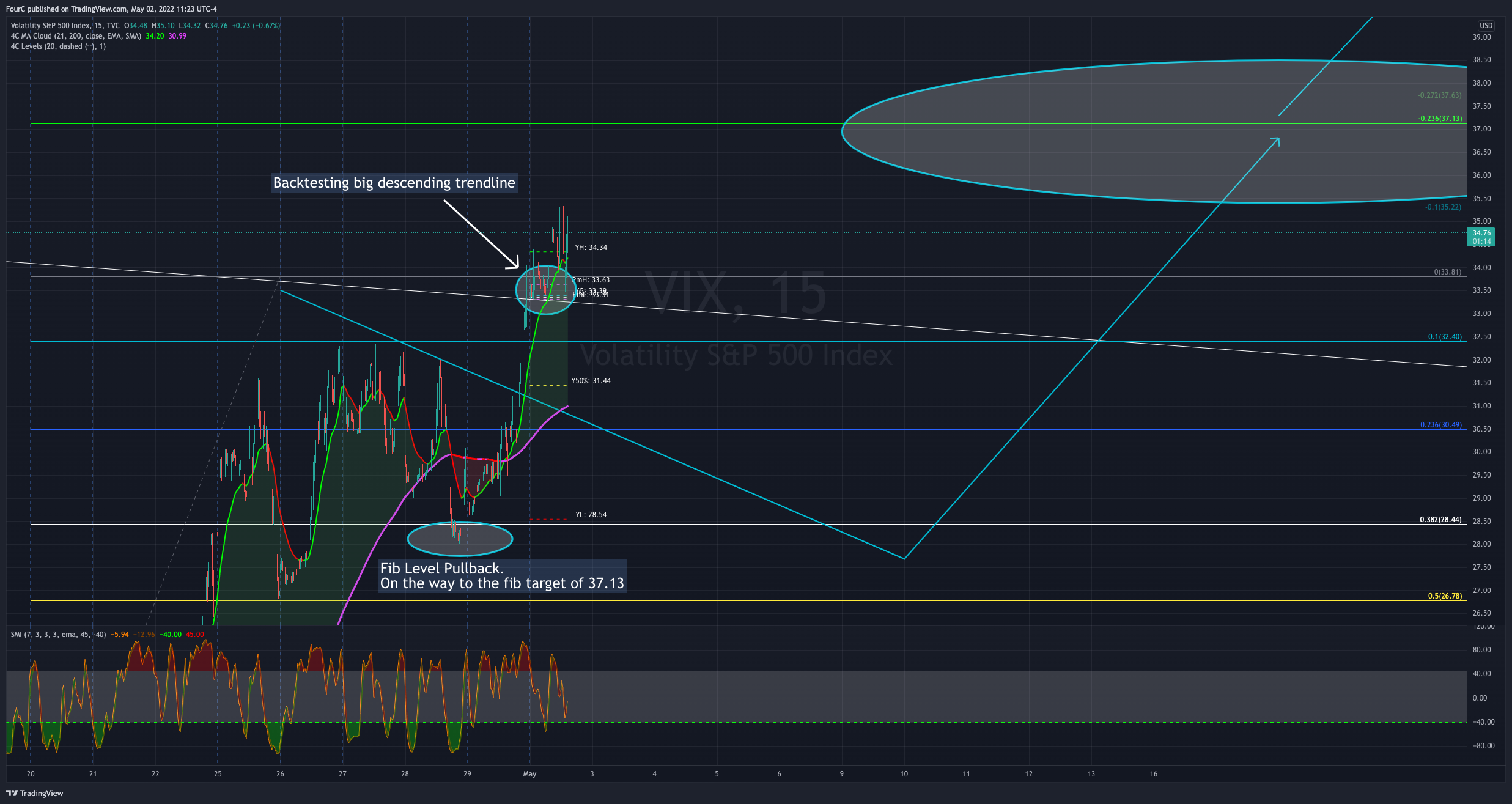This screenshot has width=1512, height=804.
Task: Click the 39.00 price axis label
Action: pyautogui.click(x=1481, y=37)
